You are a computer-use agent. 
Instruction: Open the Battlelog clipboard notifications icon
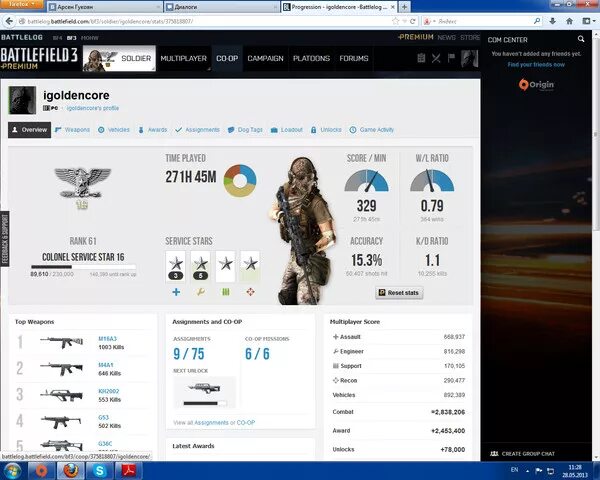(x=421, y=58)
